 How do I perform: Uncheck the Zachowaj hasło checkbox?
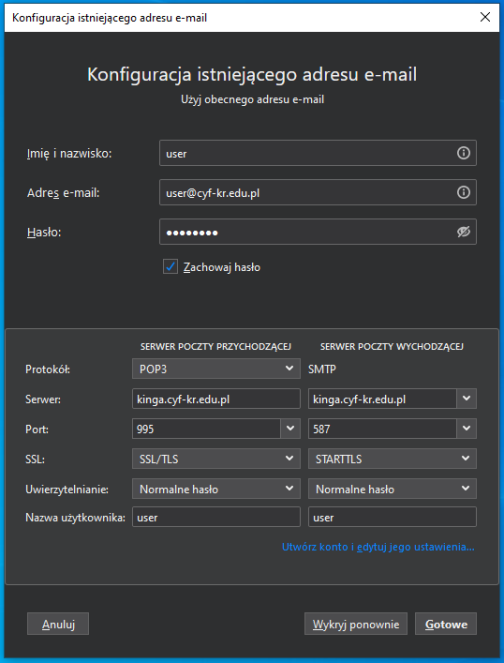click(170, 267)
